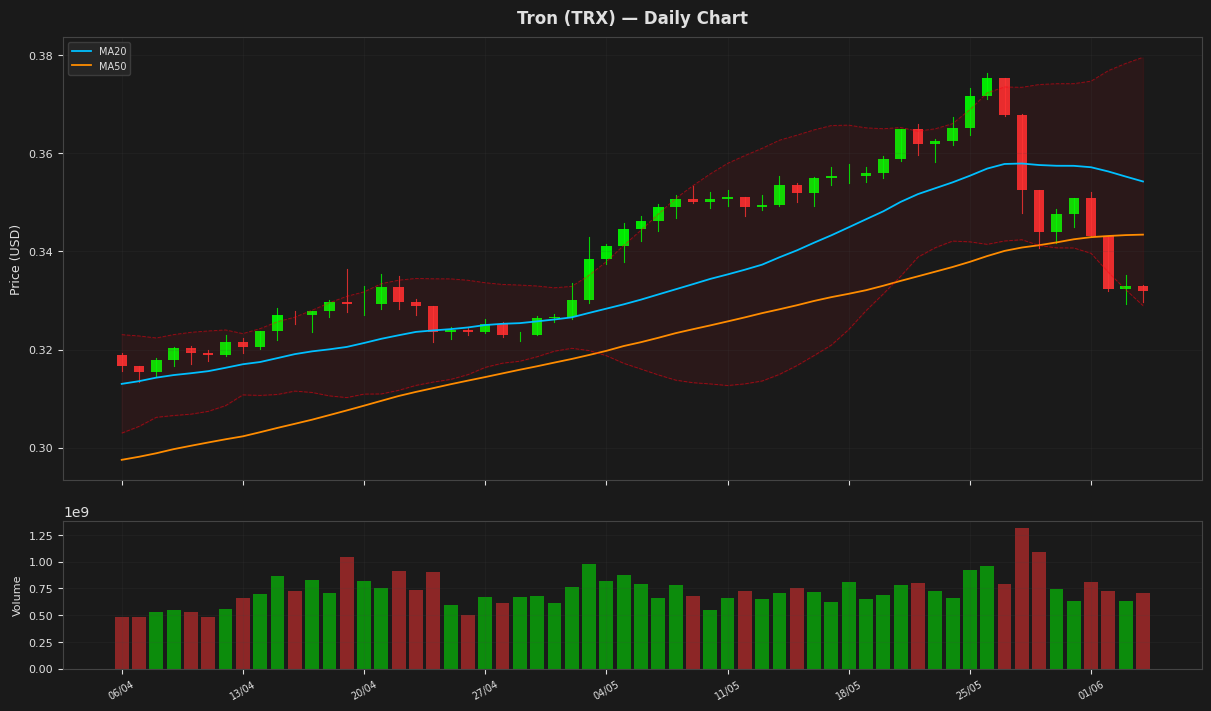Click the "Volume" axis label

(17, 595)
